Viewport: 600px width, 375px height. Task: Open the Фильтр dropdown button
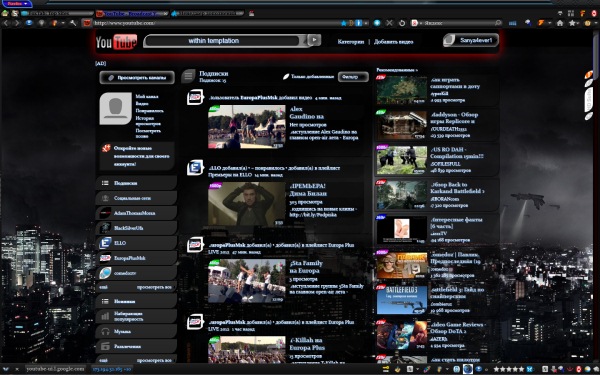353,77
